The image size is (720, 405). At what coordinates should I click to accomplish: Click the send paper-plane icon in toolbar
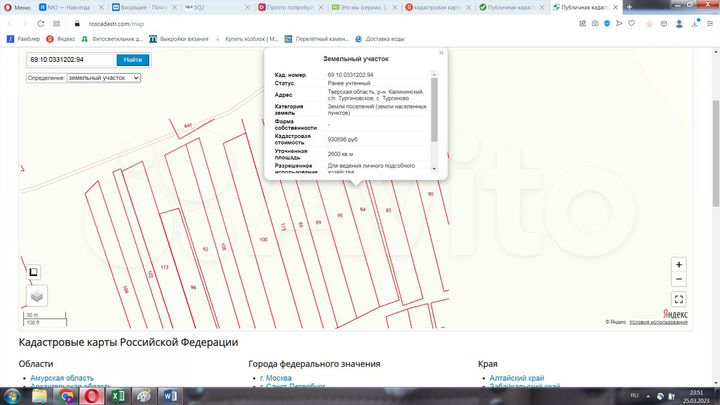(619, 23)
